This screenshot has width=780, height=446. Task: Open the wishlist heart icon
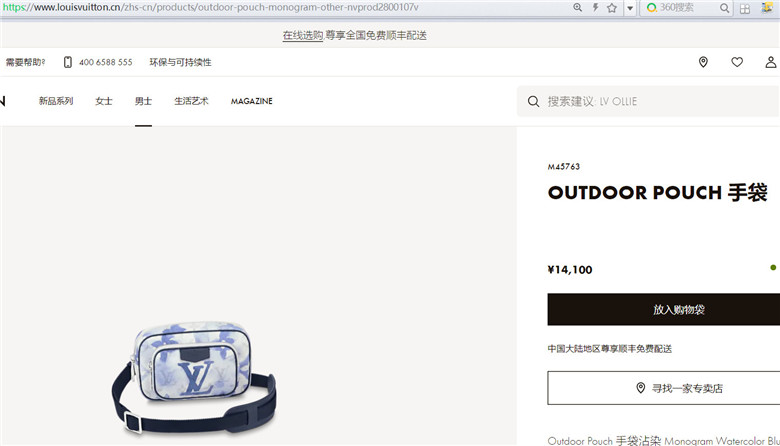737,62
